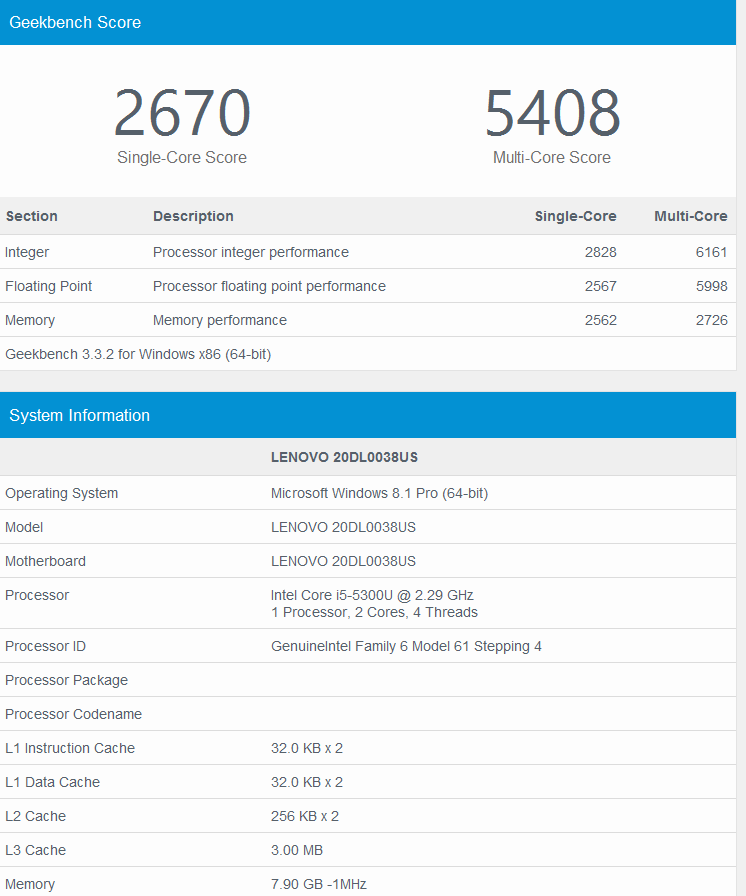Click the Section column header
The image size is (746, 896).
pos(32,216)
